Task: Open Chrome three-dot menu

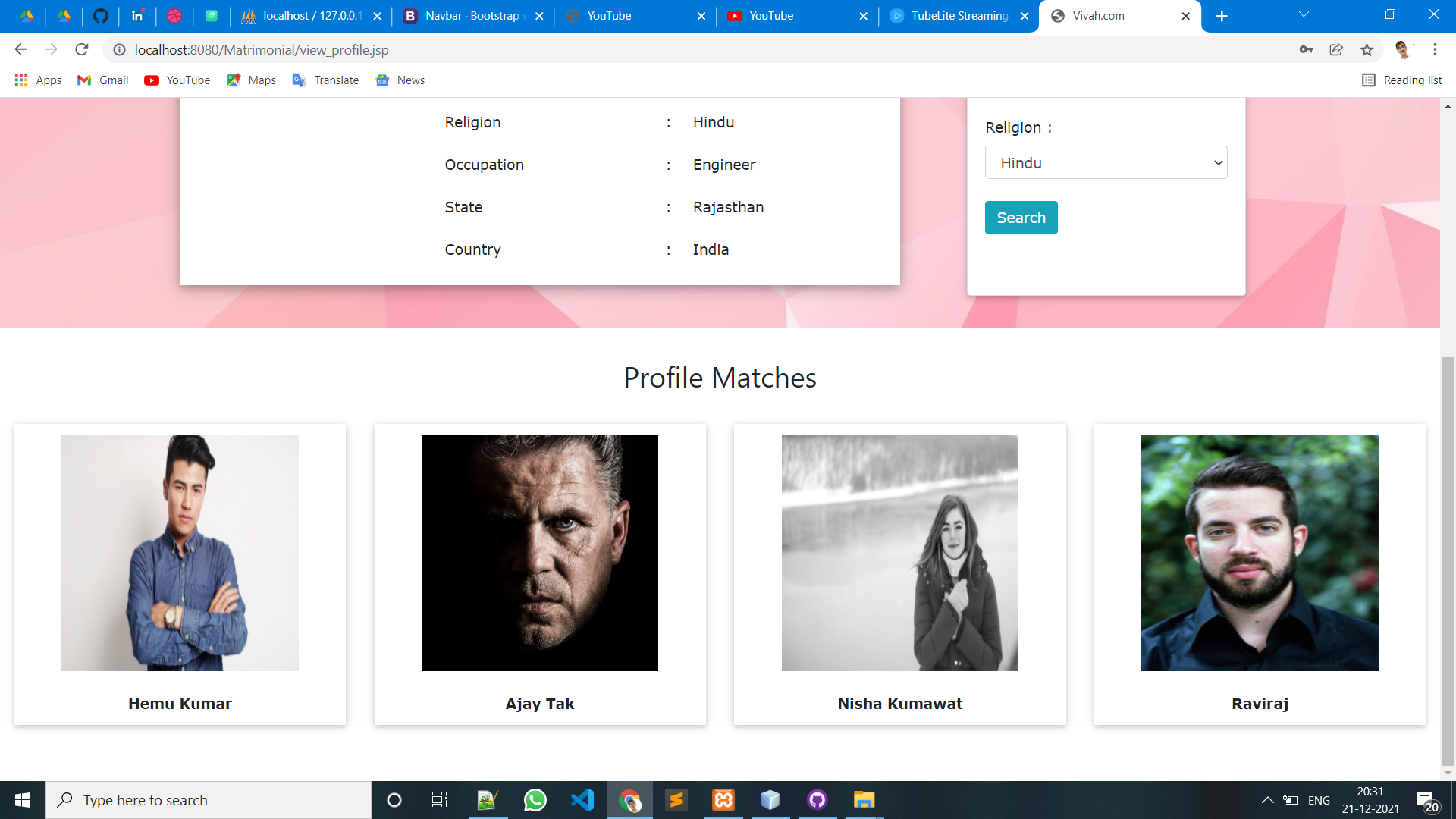Action: (1435, 50)
